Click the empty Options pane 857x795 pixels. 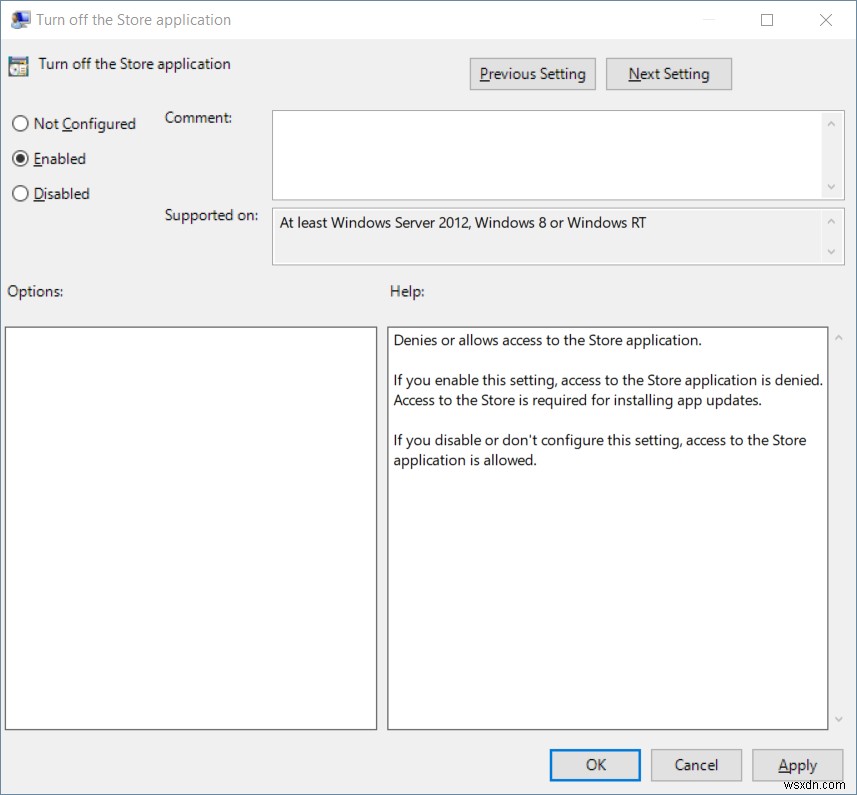(190, 527)
